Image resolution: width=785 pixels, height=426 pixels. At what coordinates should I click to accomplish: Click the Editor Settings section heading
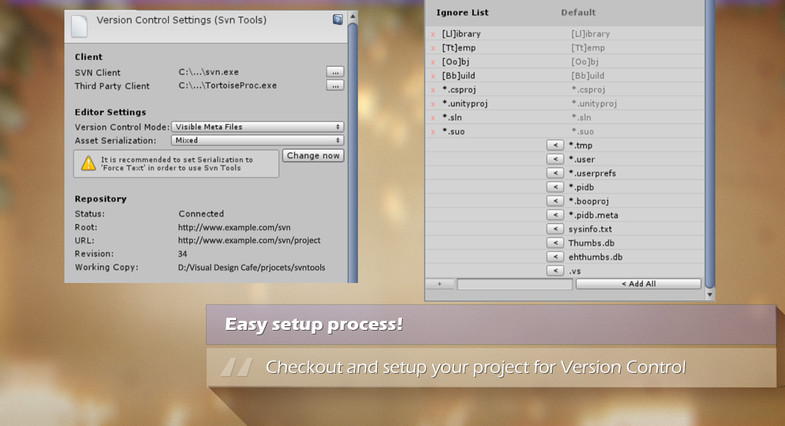point(110,112)
